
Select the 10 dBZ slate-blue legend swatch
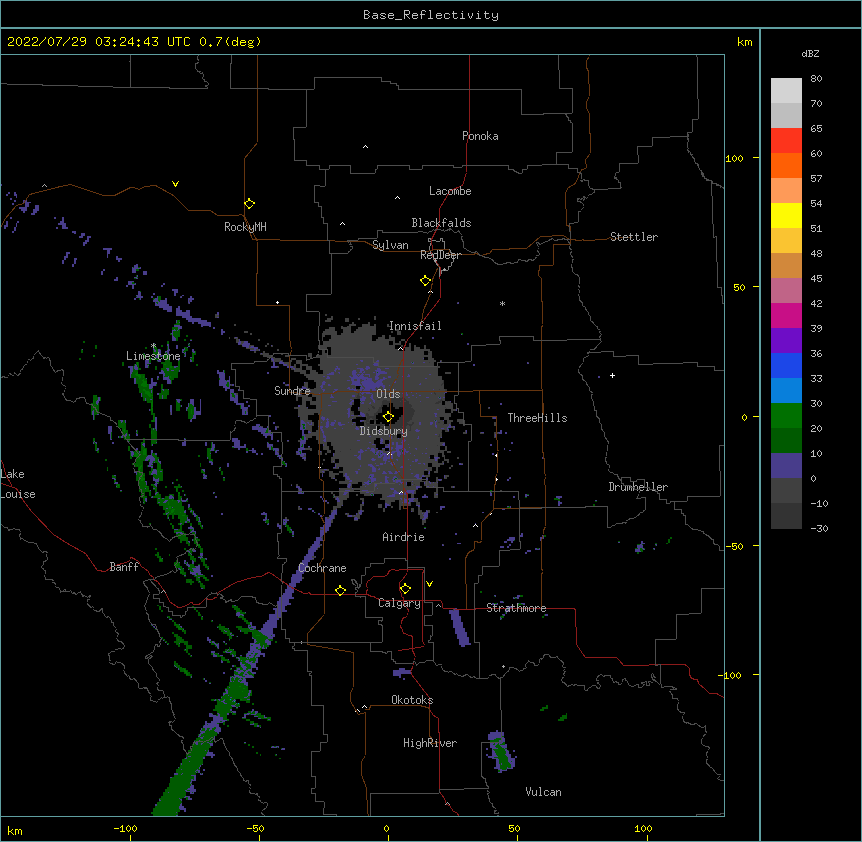pyautogui.click(x=786, y=466)
